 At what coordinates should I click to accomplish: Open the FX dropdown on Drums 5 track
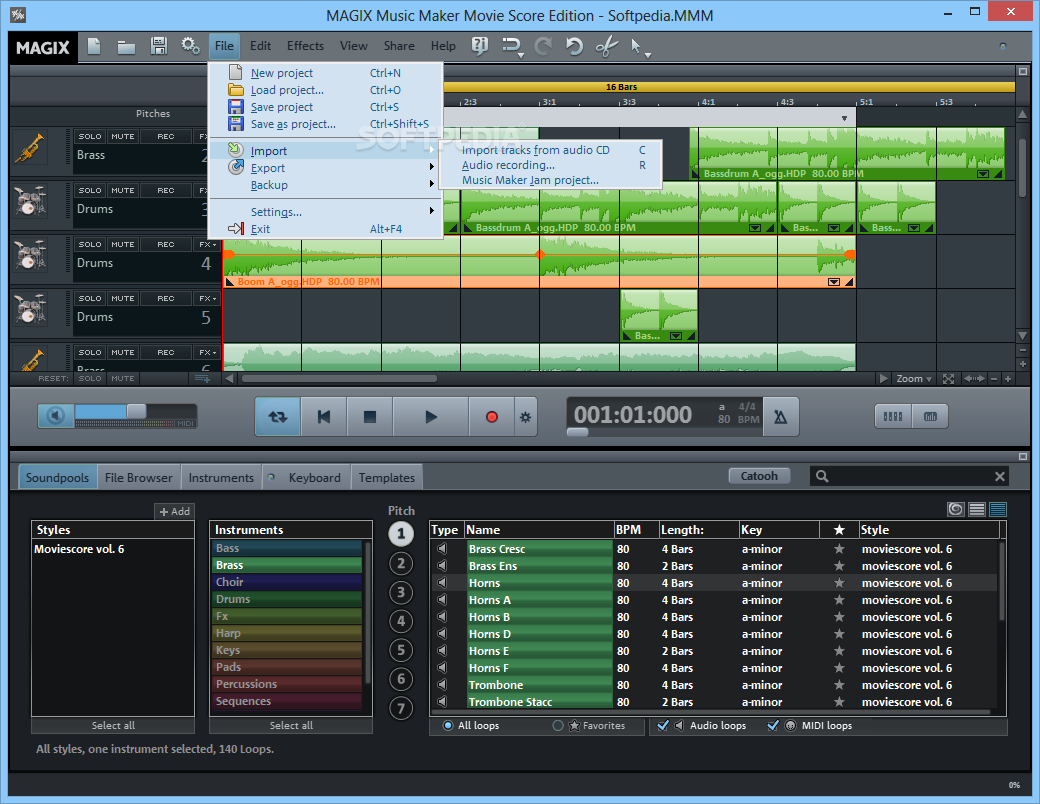[208, 299]
